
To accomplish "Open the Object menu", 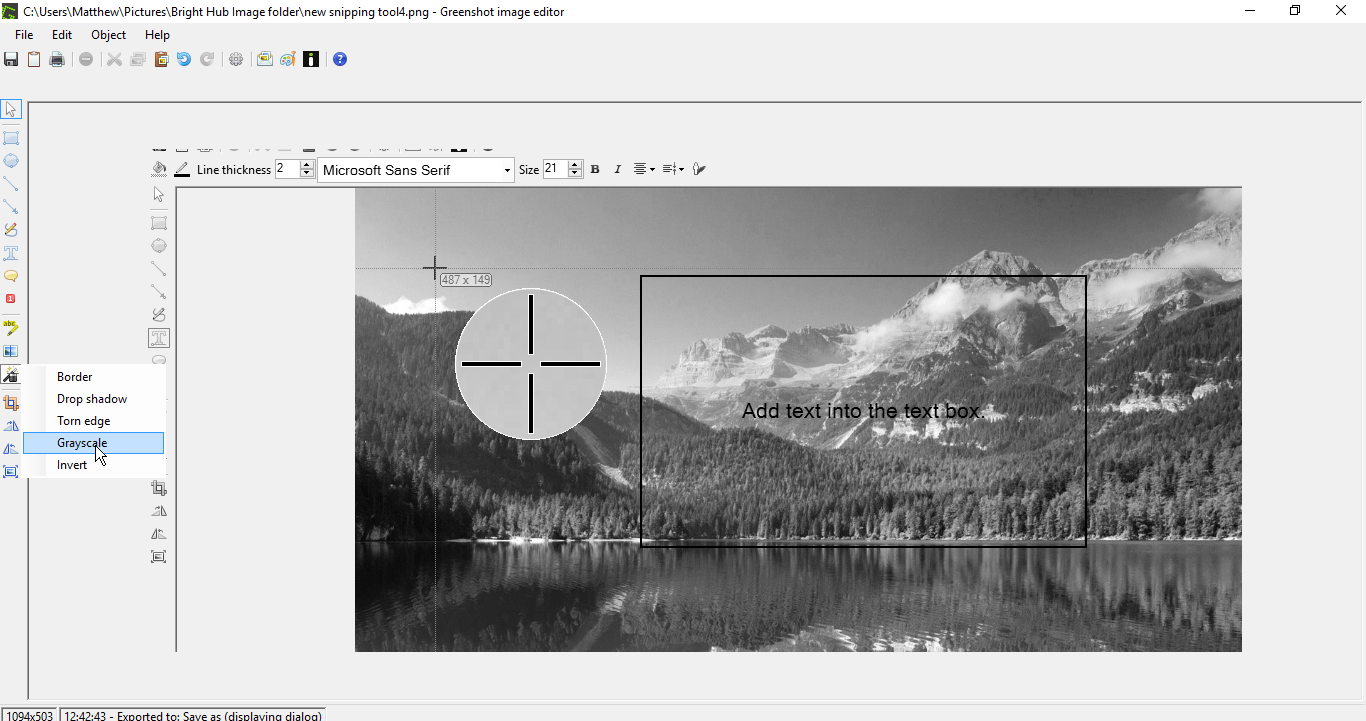I will (x=108, y=34).
